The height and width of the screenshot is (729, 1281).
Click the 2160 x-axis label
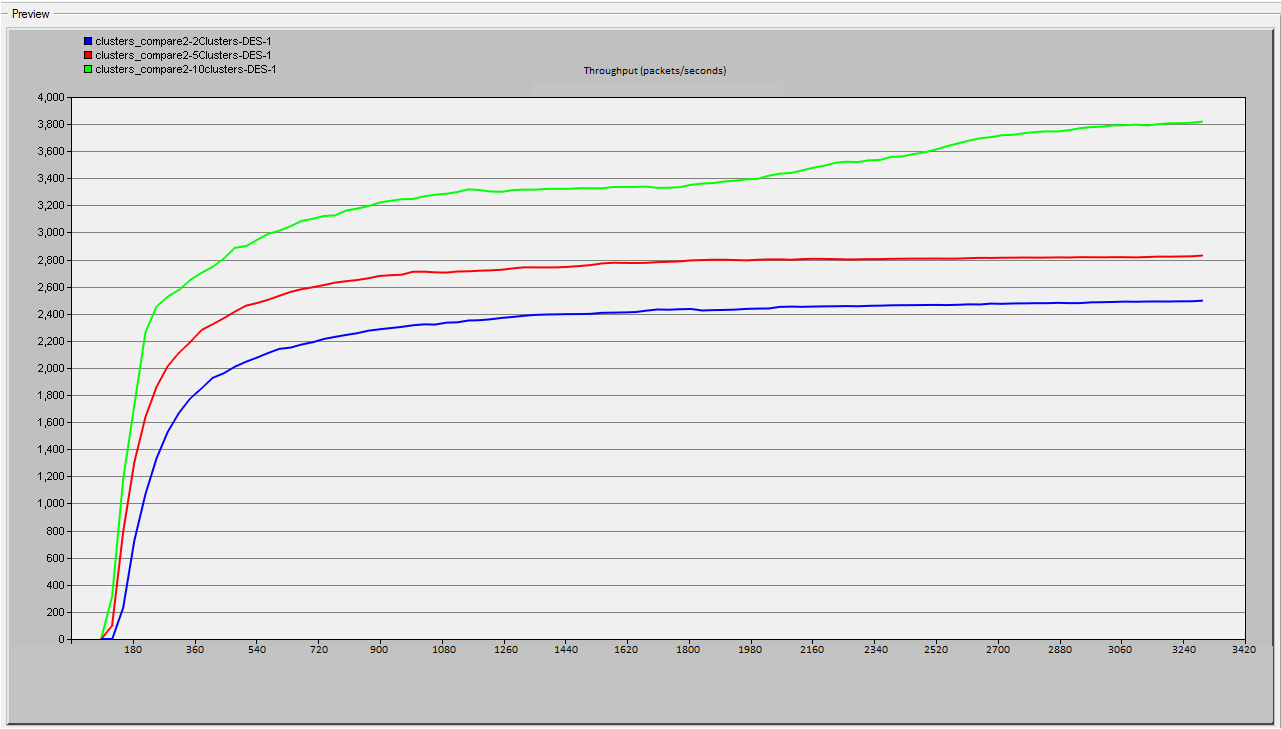(813, 650)
